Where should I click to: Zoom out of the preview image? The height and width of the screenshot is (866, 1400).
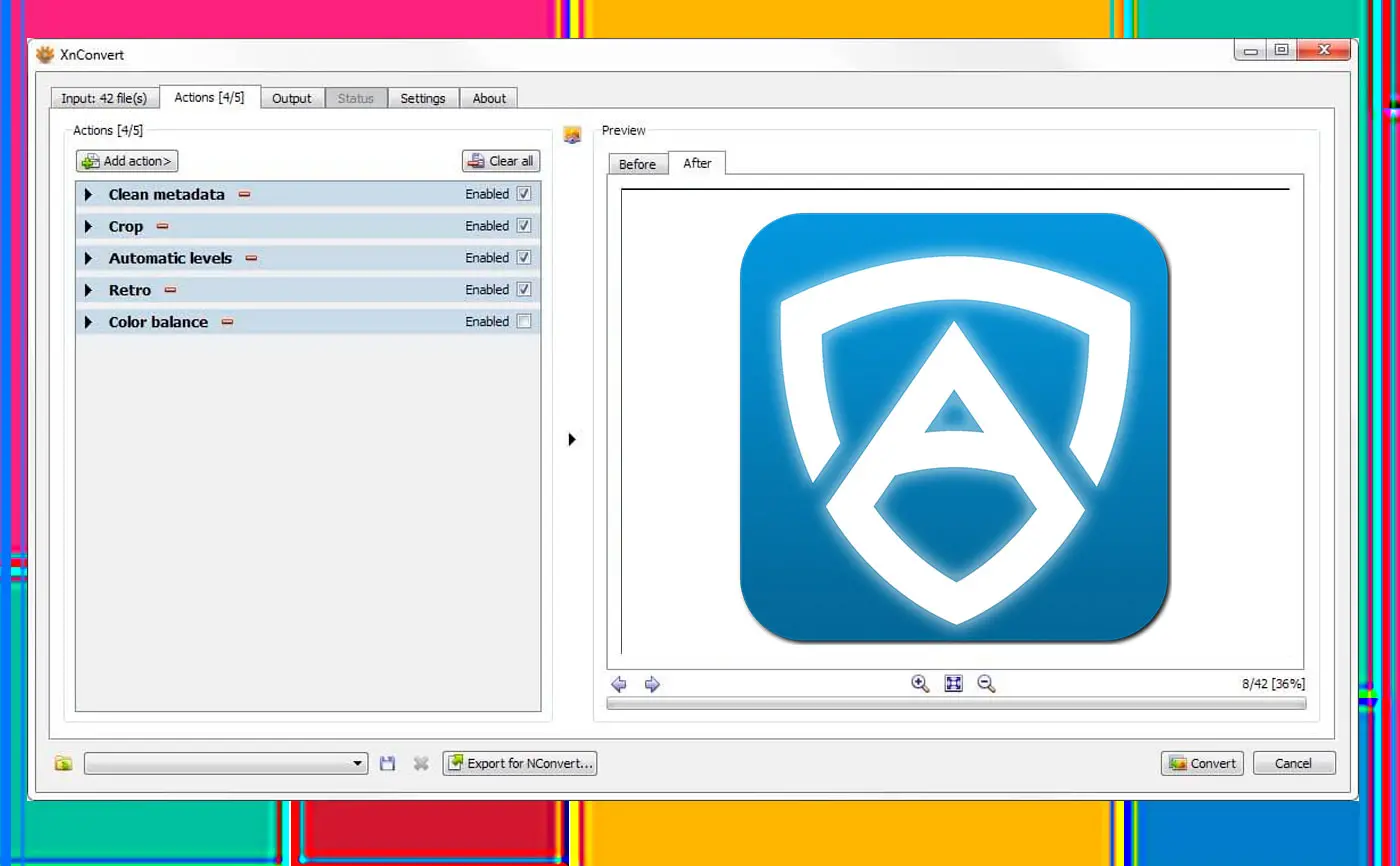(985, 683)
